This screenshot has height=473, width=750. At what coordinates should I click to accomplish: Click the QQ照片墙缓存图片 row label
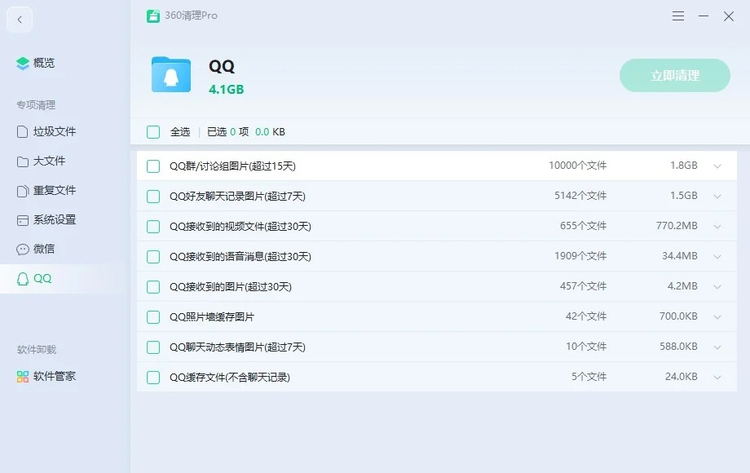click(x=211, y=317)
